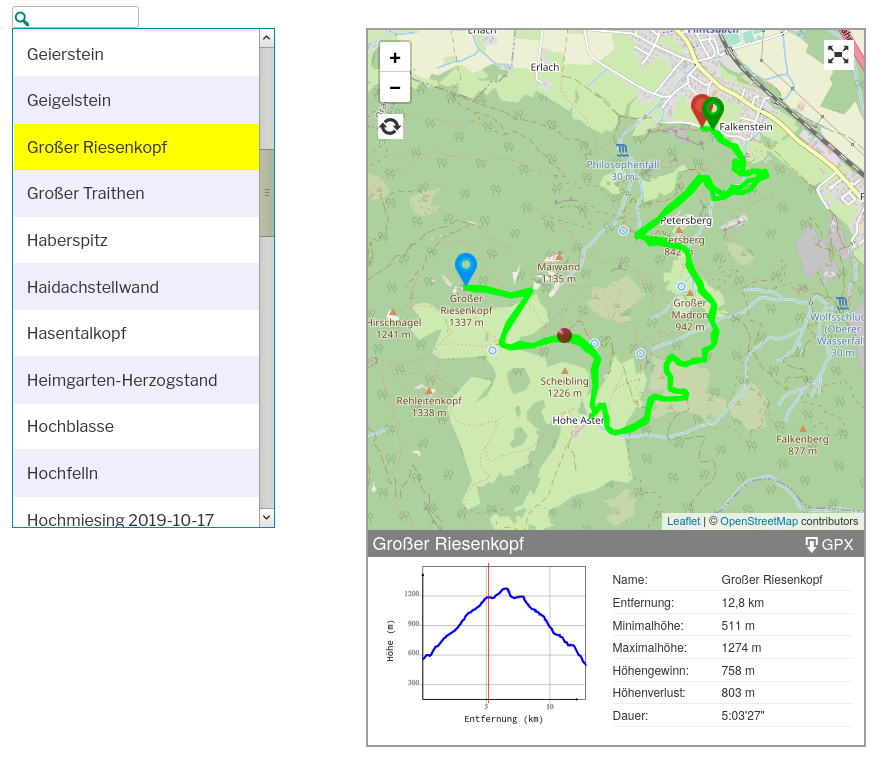Click the dark red position dot on track

564,335
